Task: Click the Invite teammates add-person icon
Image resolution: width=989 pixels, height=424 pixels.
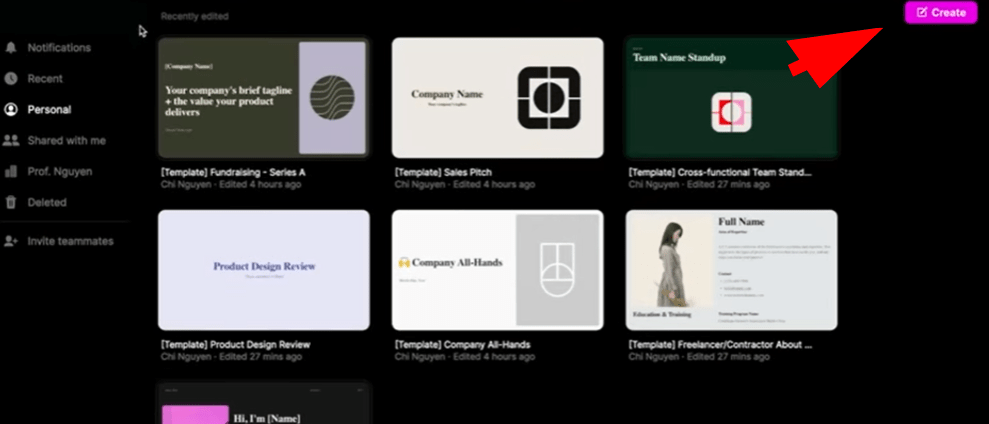Action: (11, 241)
